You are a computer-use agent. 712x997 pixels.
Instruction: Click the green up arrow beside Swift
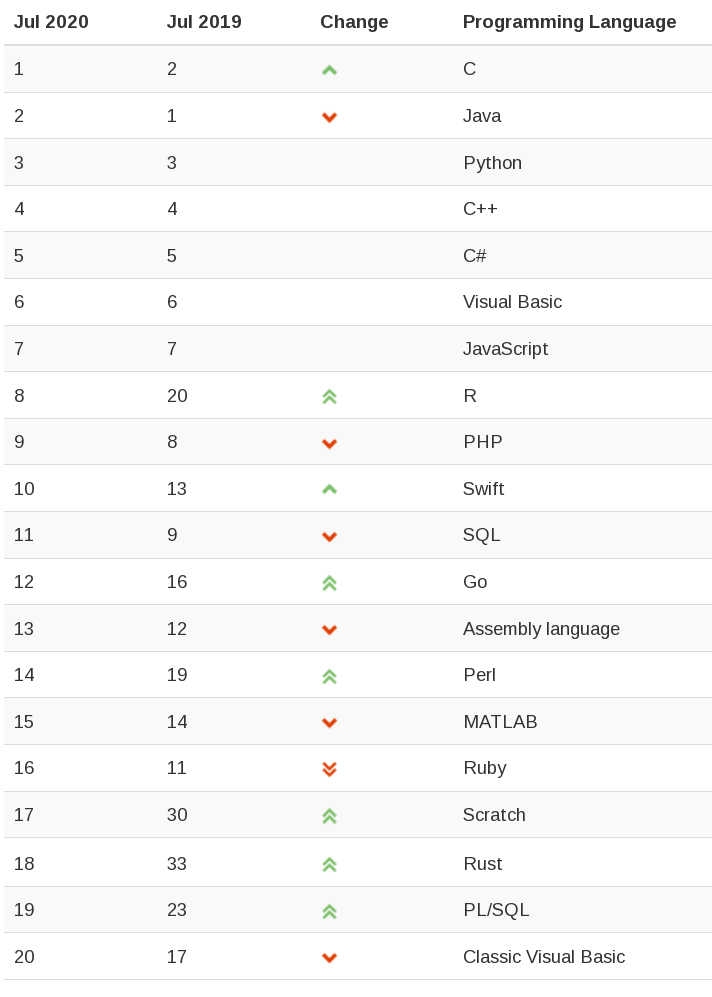click(329, 490)
